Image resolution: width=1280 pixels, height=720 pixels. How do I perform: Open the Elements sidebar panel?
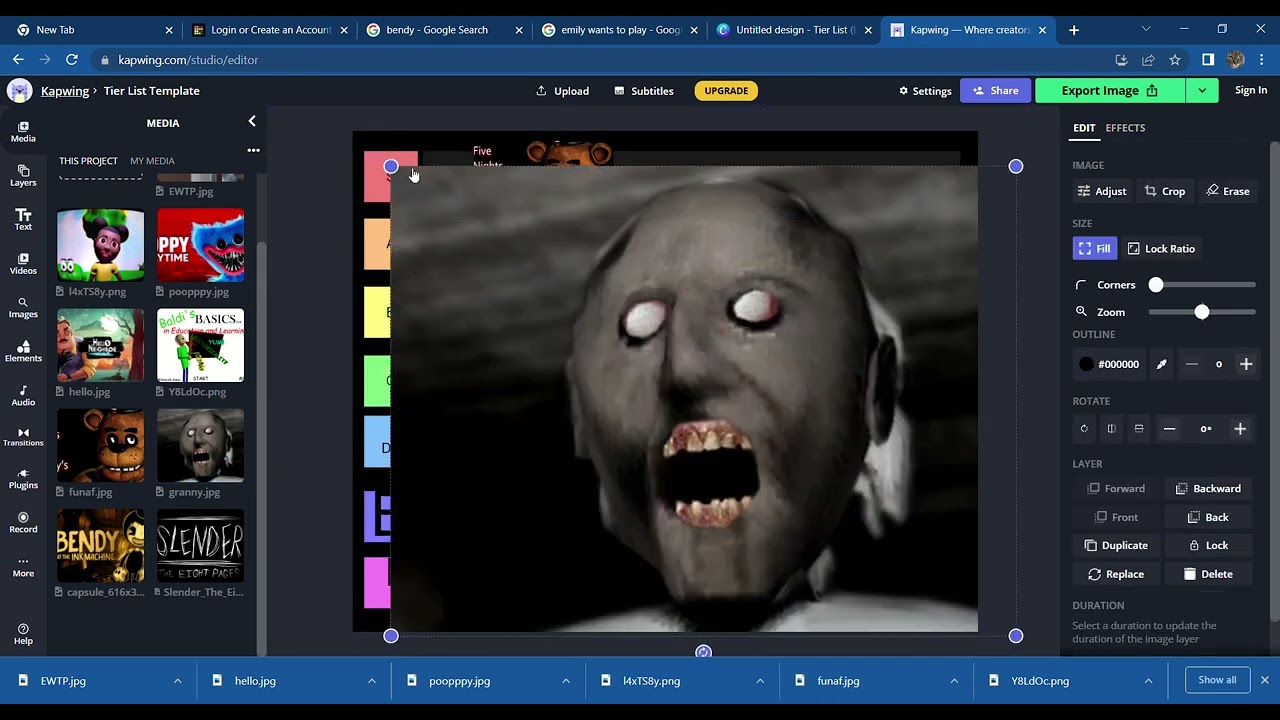[23, 352]
